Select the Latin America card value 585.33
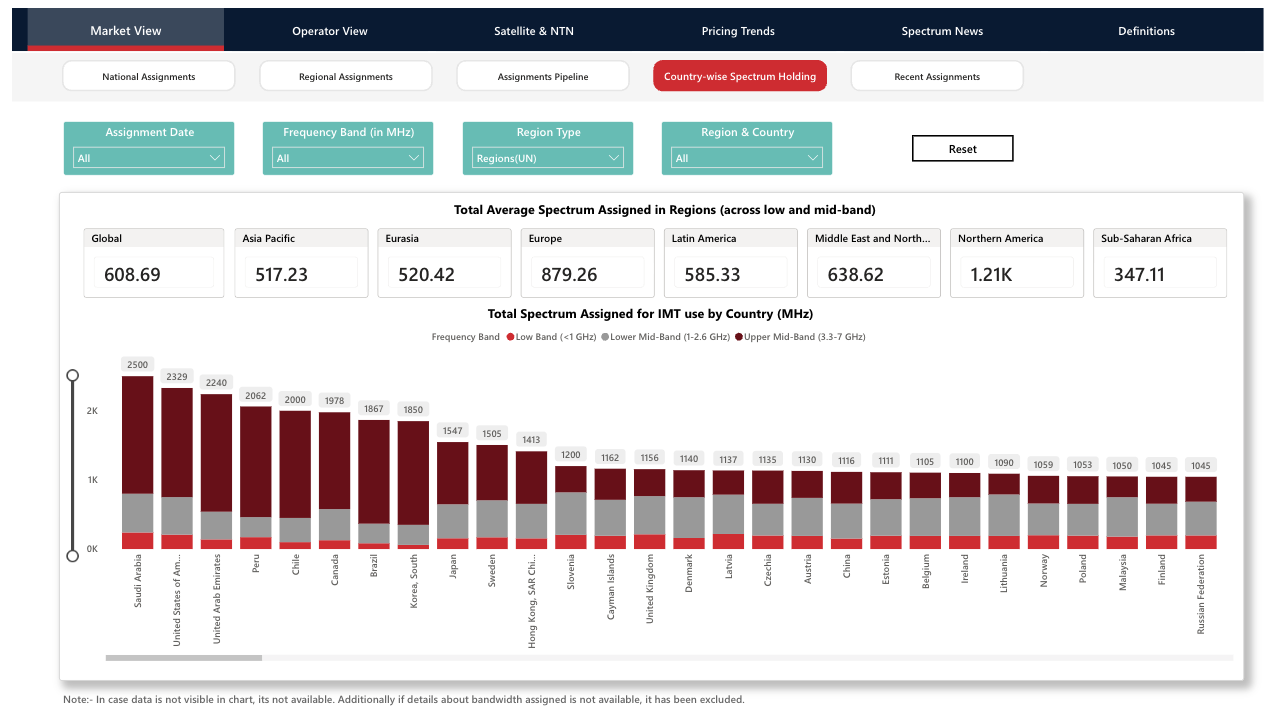The width and height of the screenshot is (1272, 716). point(712,274)
